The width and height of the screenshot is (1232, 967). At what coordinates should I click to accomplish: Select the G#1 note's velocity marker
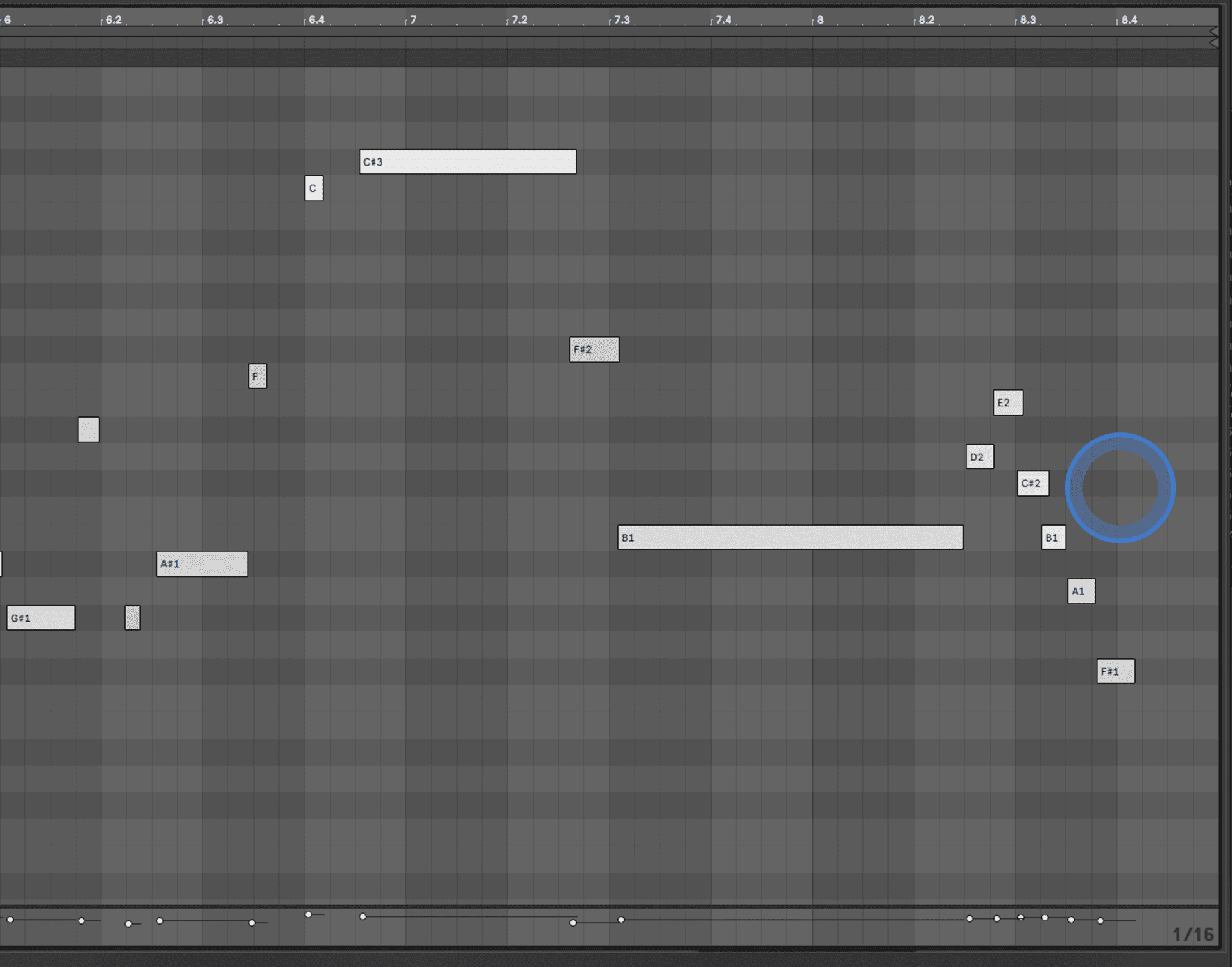(10, 920)
